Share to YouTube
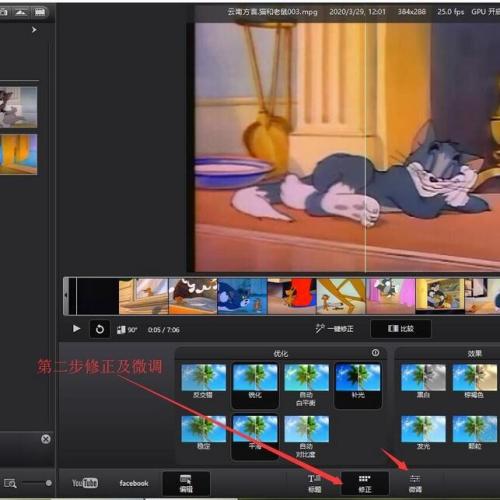Image resolution: width=500 pixels, height=500 pixels. click(x=85, y=483)
